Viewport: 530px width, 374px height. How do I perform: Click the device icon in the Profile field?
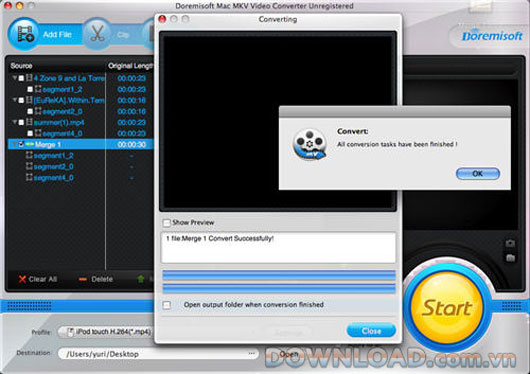point(70,332)
